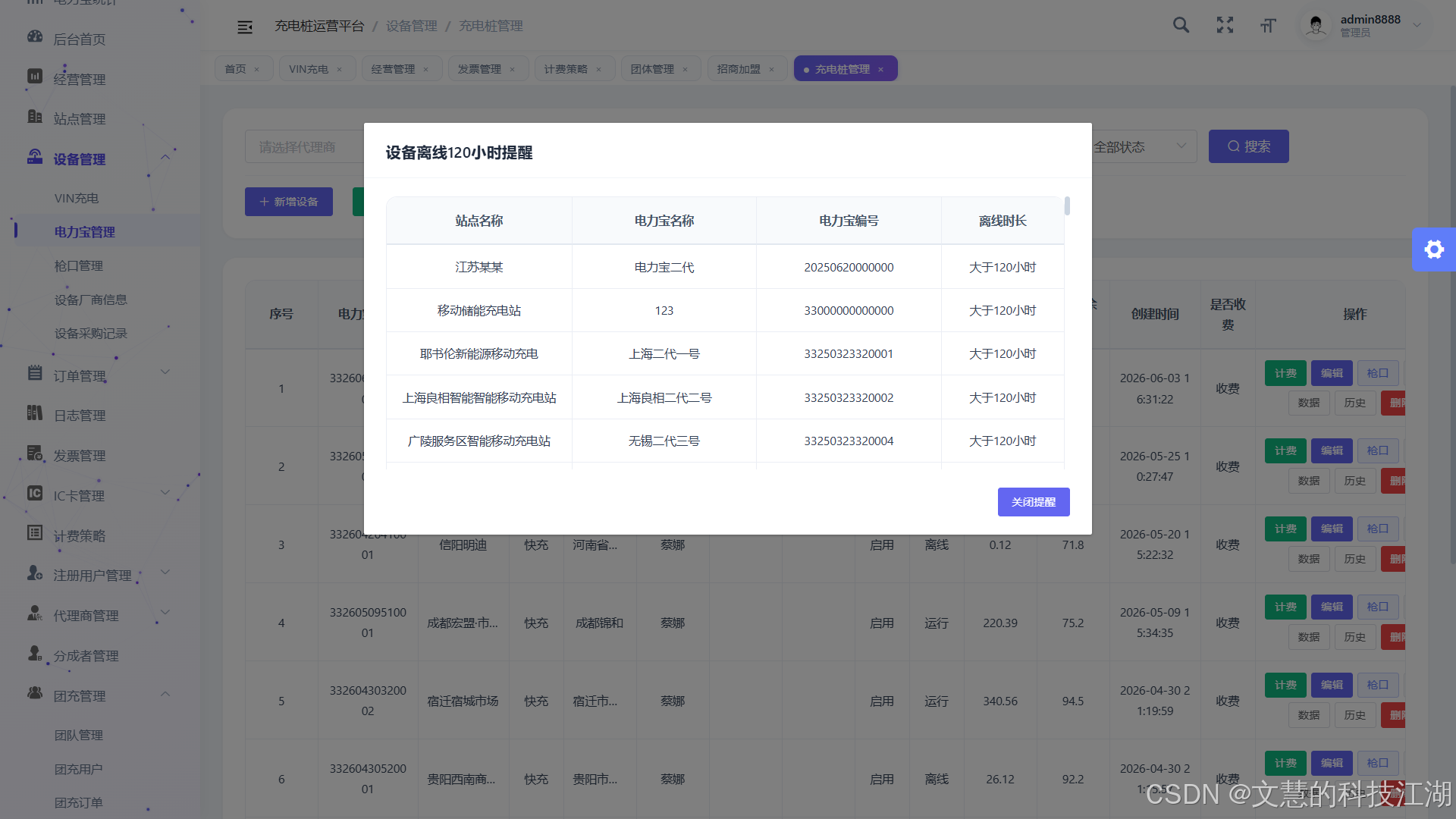Open 团充用户 in the sidebar
This screenshot has width=1456, height=819.
[78, 769]
